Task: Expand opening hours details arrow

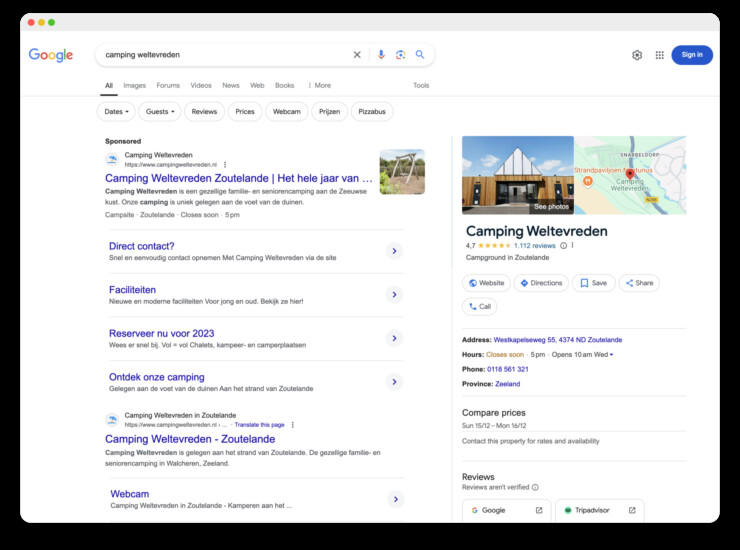Action: pyautogui.click(x=611, y=355)
